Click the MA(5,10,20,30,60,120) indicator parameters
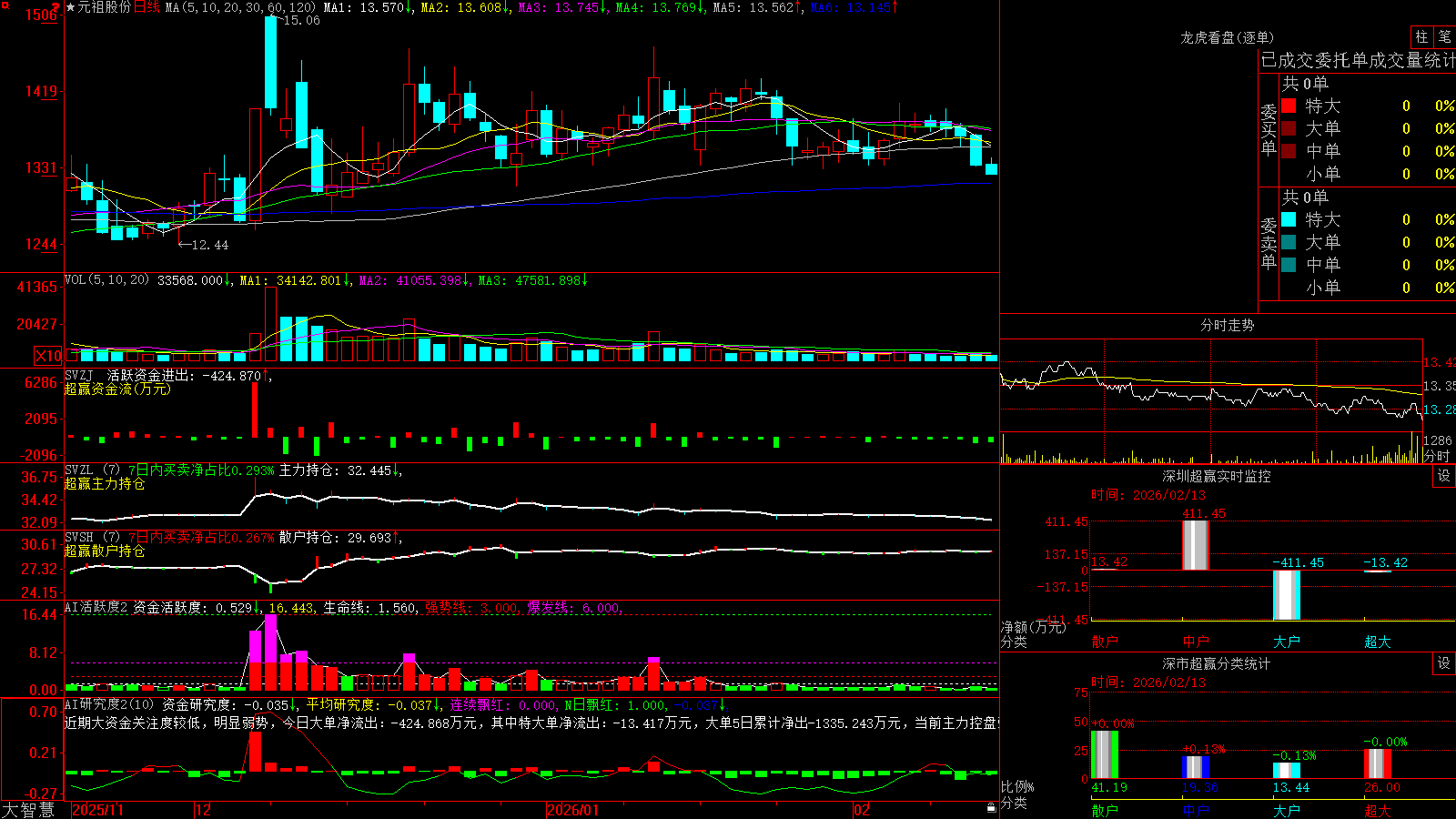The width and height of the screenshot is (1456, 819). pyautogui.click(x=241, y=7)
